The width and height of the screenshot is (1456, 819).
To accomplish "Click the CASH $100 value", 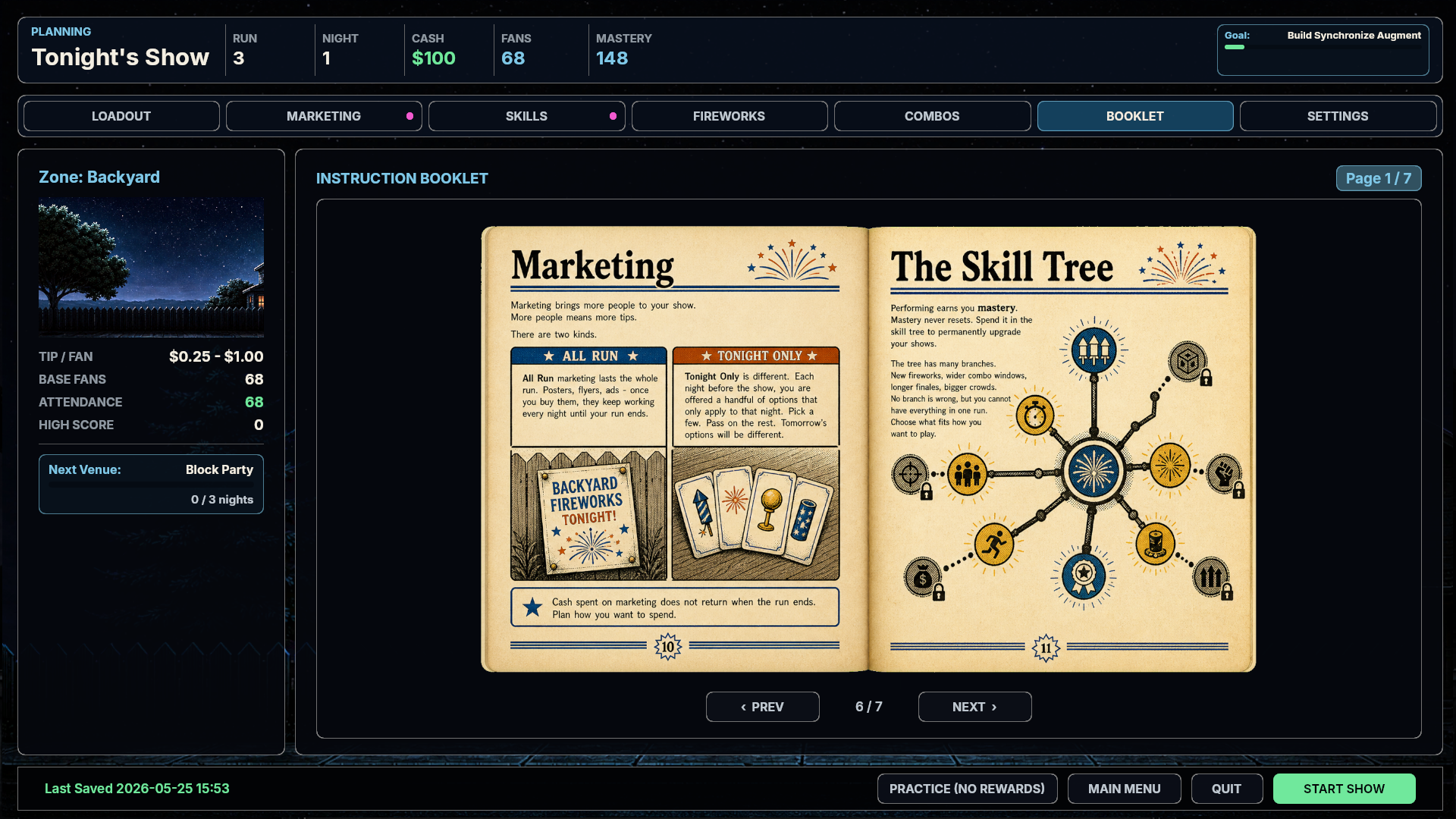I will click(434, 58).
